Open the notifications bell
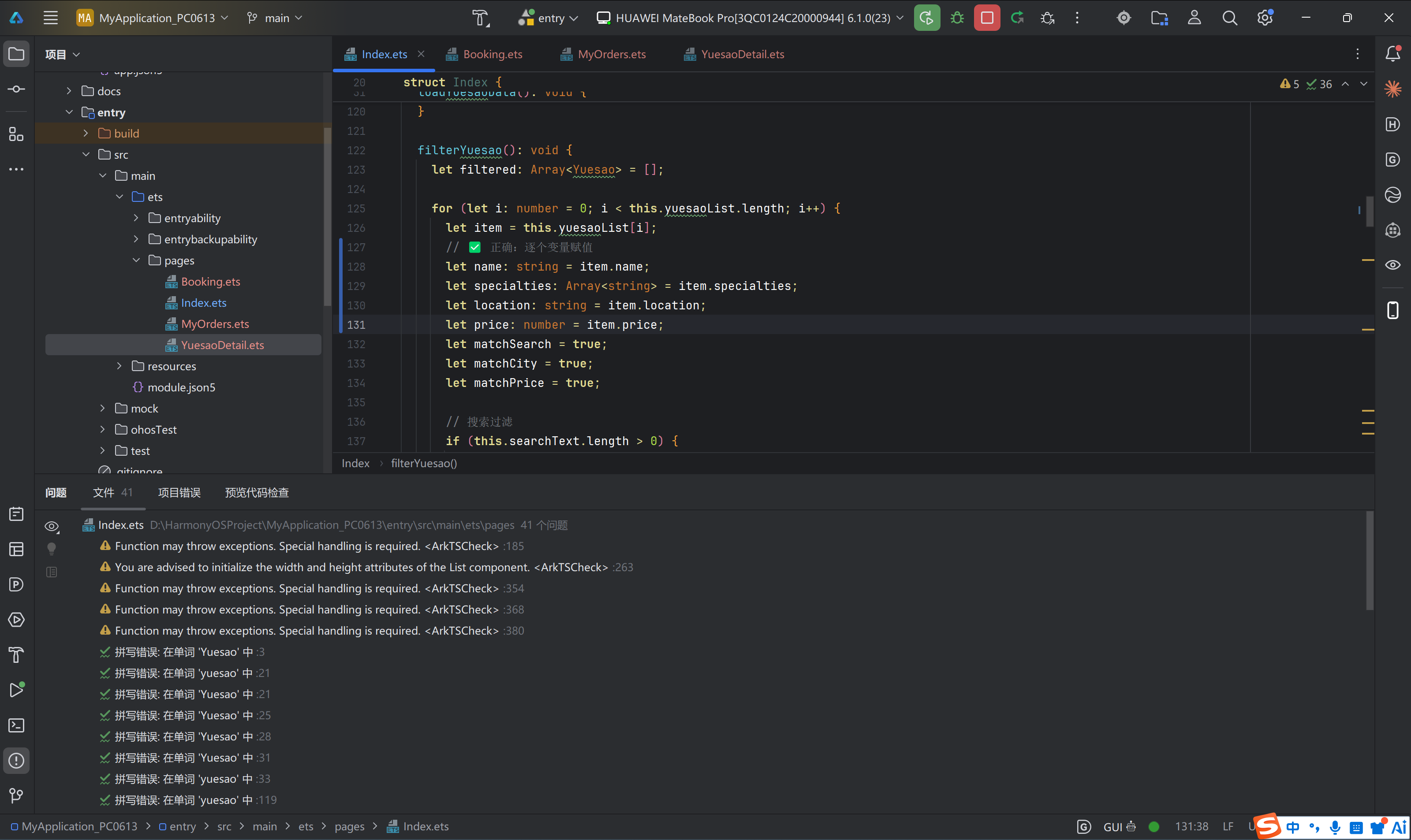1411x840 pixels. 1393,53
